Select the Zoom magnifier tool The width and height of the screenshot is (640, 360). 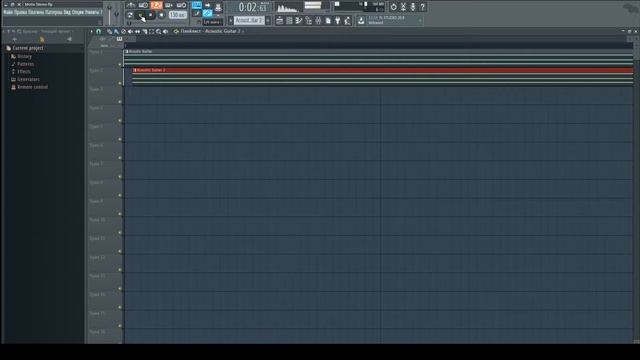pos(158,31)
